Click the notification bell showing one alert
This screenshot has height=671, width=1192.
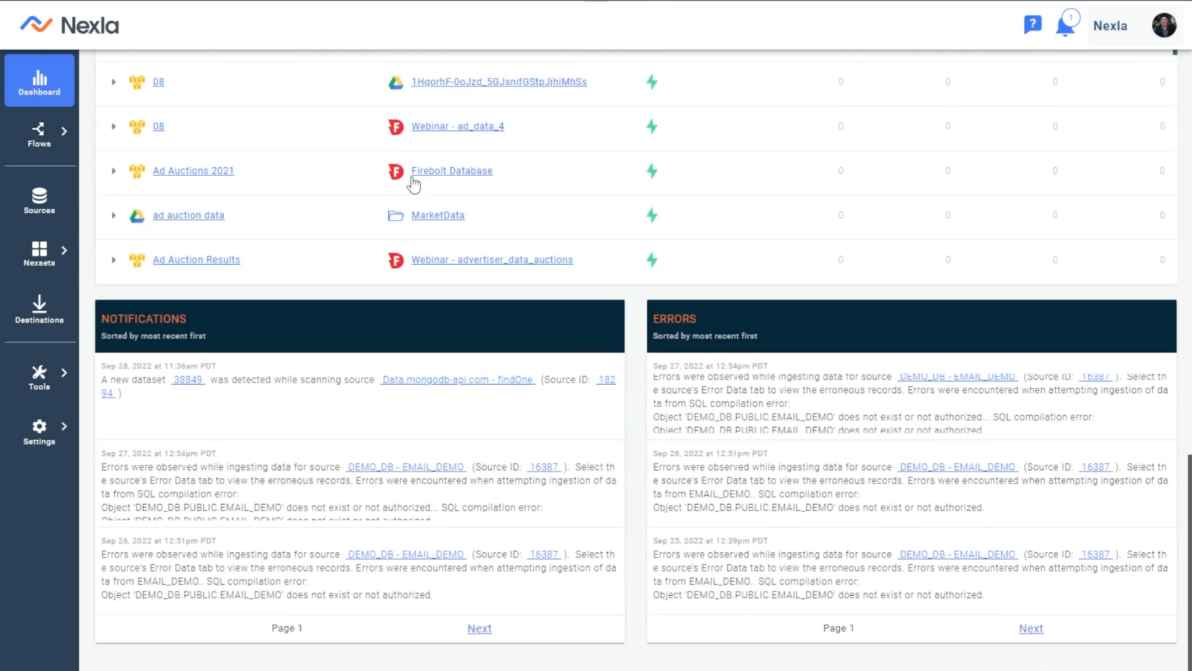tap(1067, 25)
